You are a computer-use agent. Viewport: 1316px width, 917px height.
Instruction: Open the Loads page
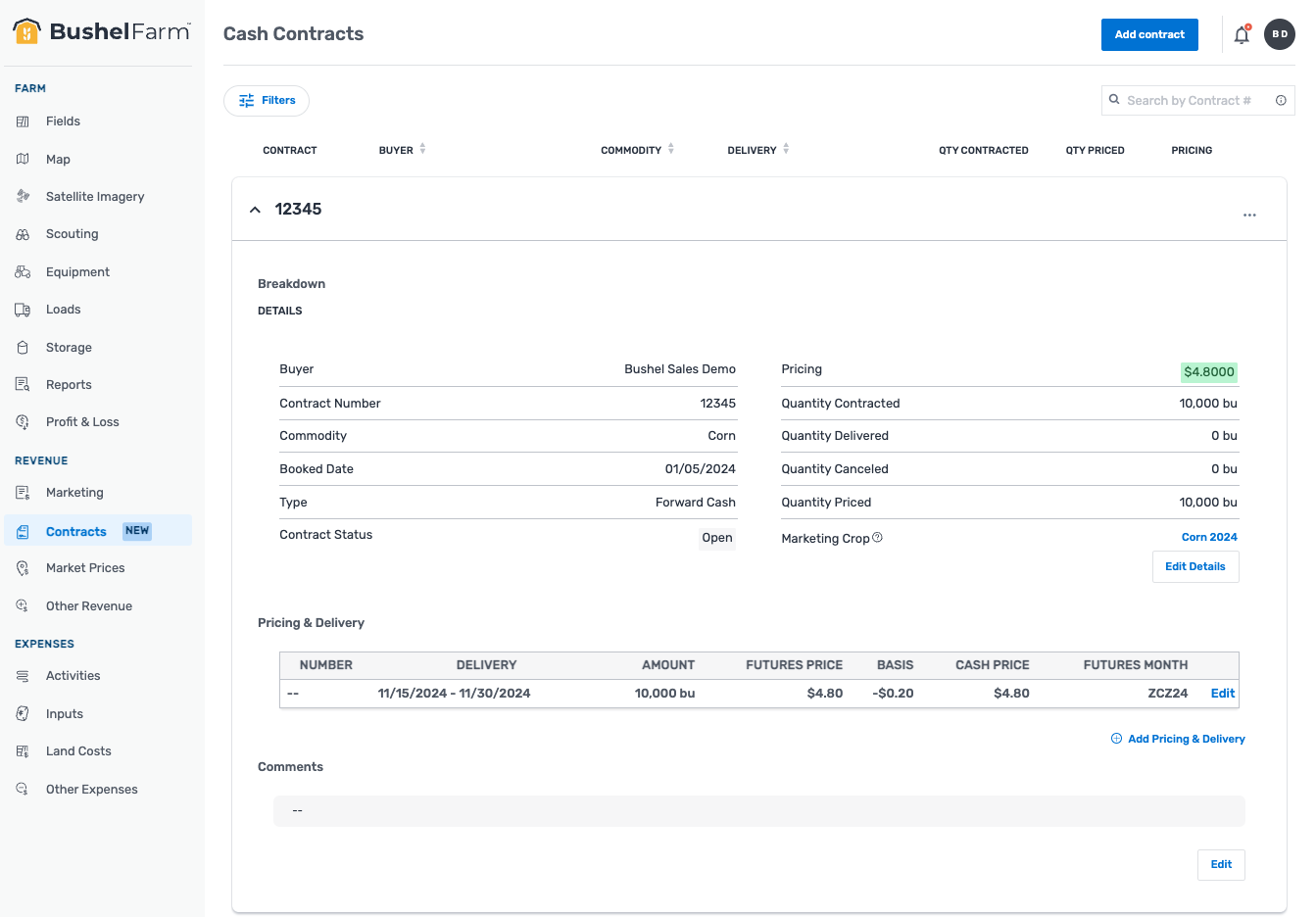(64, 310)
